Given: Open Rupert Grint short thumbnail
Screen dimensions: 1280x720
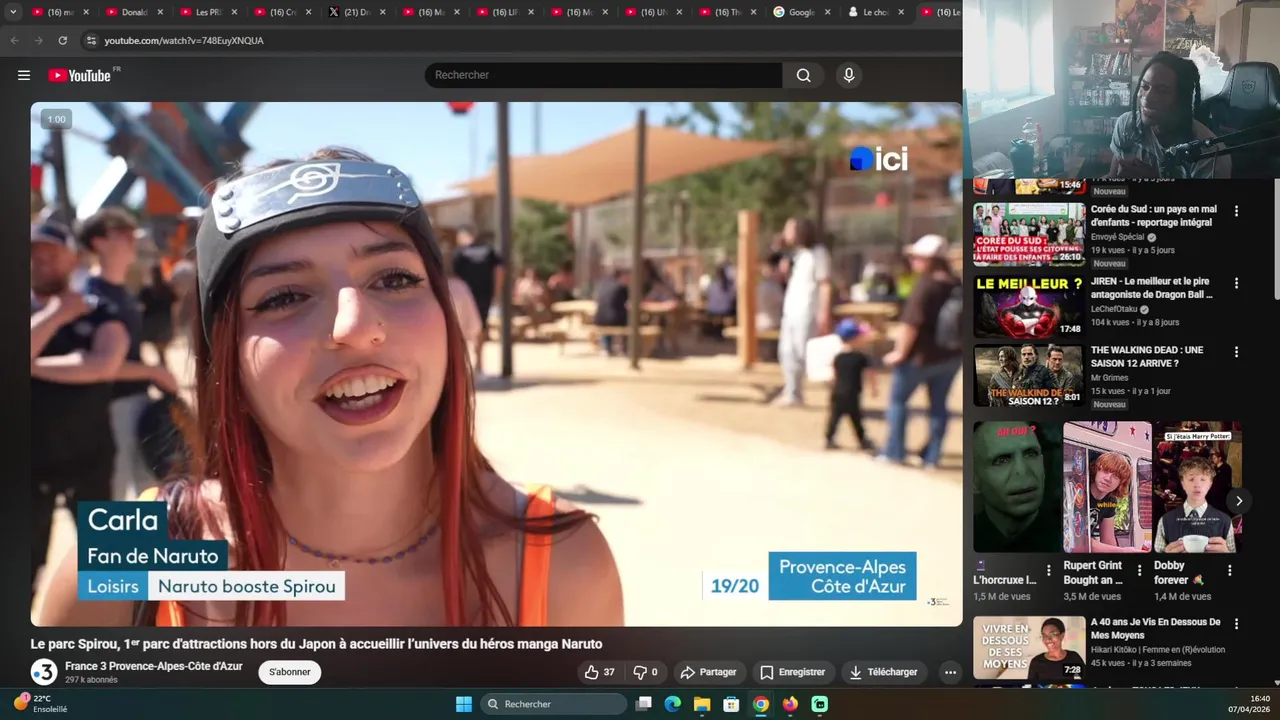Looking at the screenshot, I should click(1107, 487).
